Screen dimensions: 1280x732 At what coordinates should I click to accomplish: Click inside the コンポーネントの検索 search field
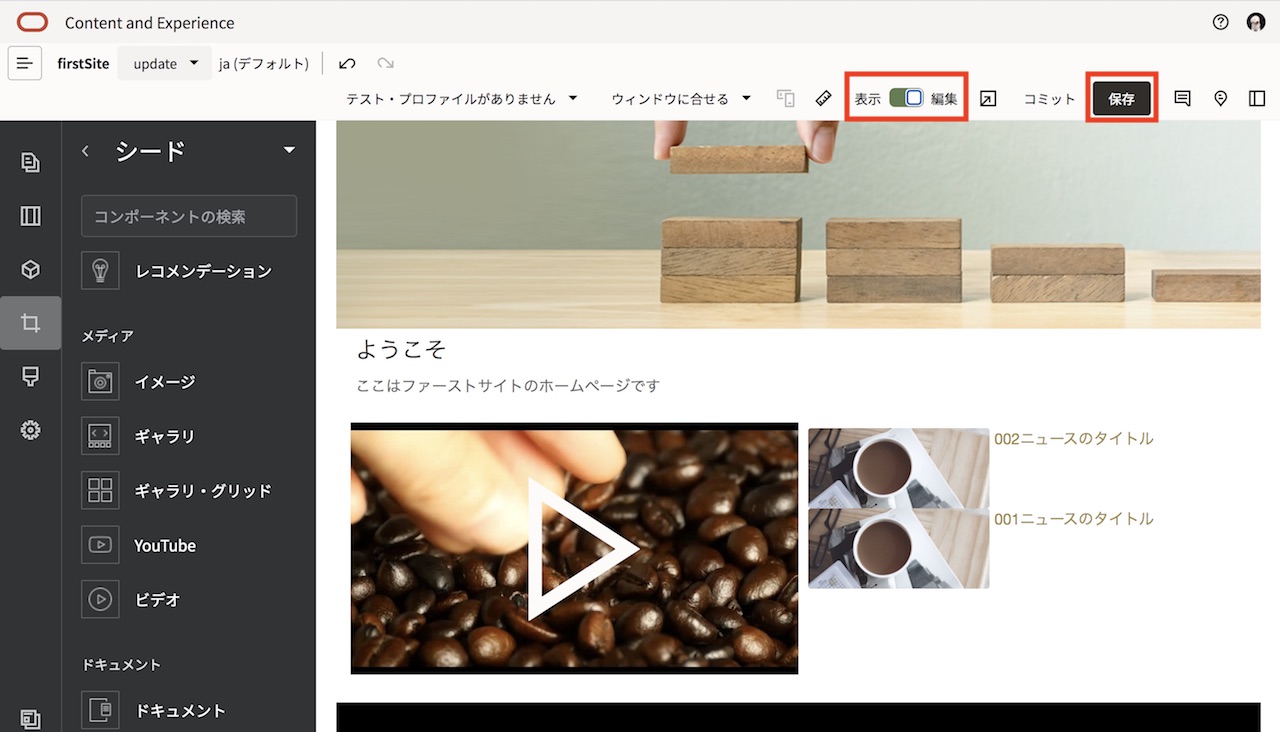pyautogui.click(x=188, y=216)
